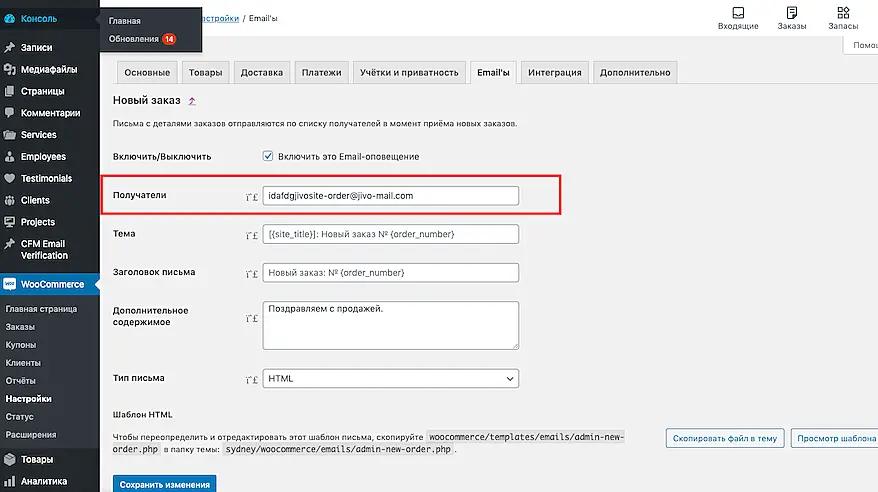The image size is (878, 492).
Task: Focus the Заголовок письма input field
Action: pos(391,273)
